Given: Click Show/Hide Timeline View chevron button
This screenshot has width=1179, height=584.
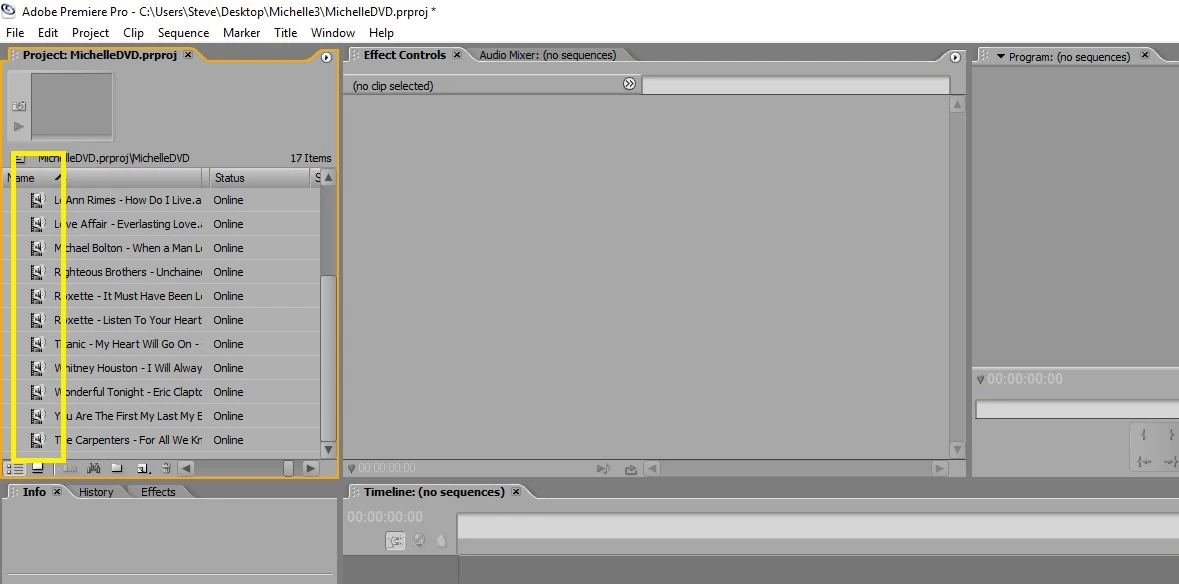Looking at the screenshot, I should [x=629, y=83].
